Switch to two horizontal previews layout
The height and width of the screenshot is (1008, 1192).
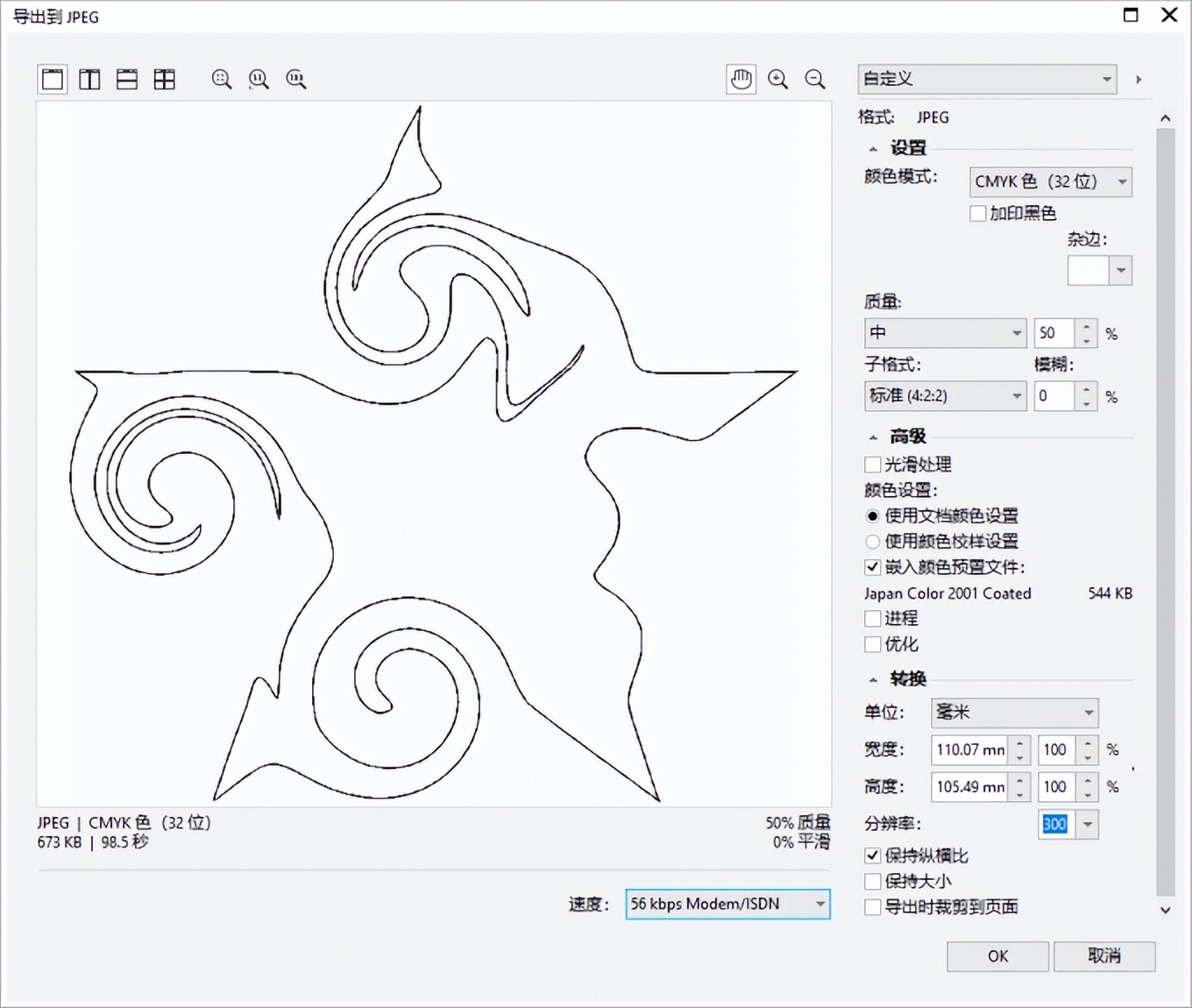(127, 79)
